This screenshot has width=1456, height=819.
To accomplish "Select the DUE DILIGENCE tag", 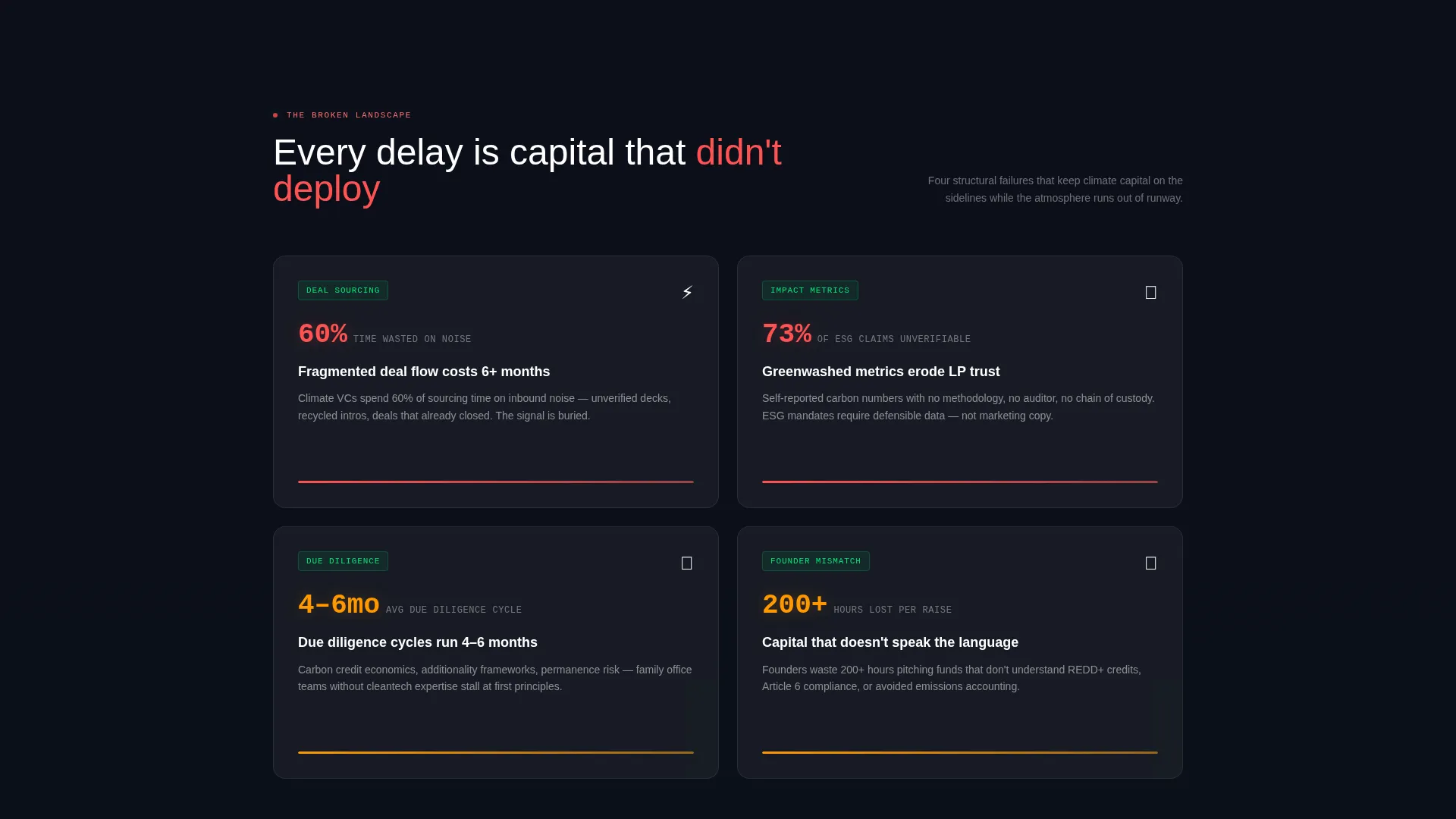I will point(343,561).
